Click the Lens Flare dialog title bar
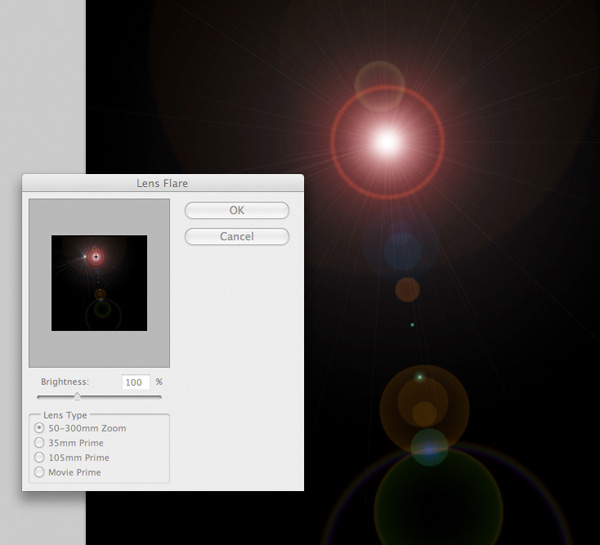The image size is (600, 545). point(162,183)
